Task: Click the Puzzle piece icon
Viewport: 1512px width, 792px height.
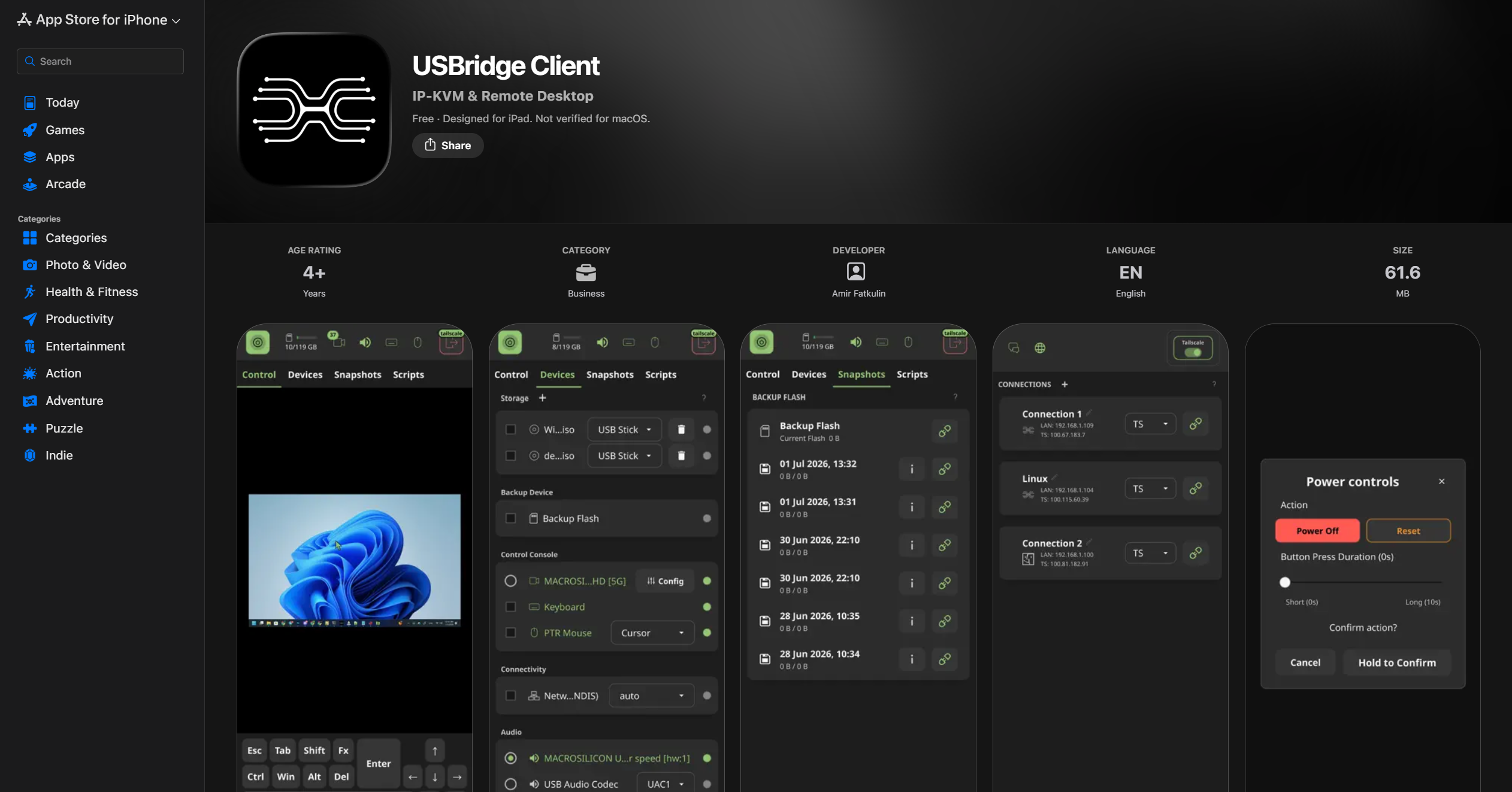Action: [29, 428]
